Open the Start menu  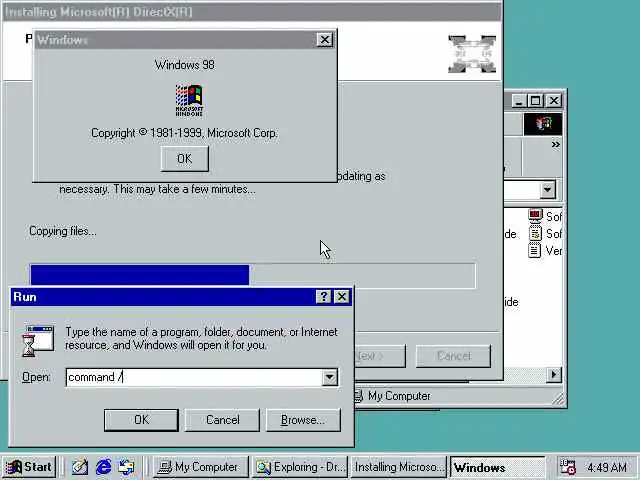[29, 467]
